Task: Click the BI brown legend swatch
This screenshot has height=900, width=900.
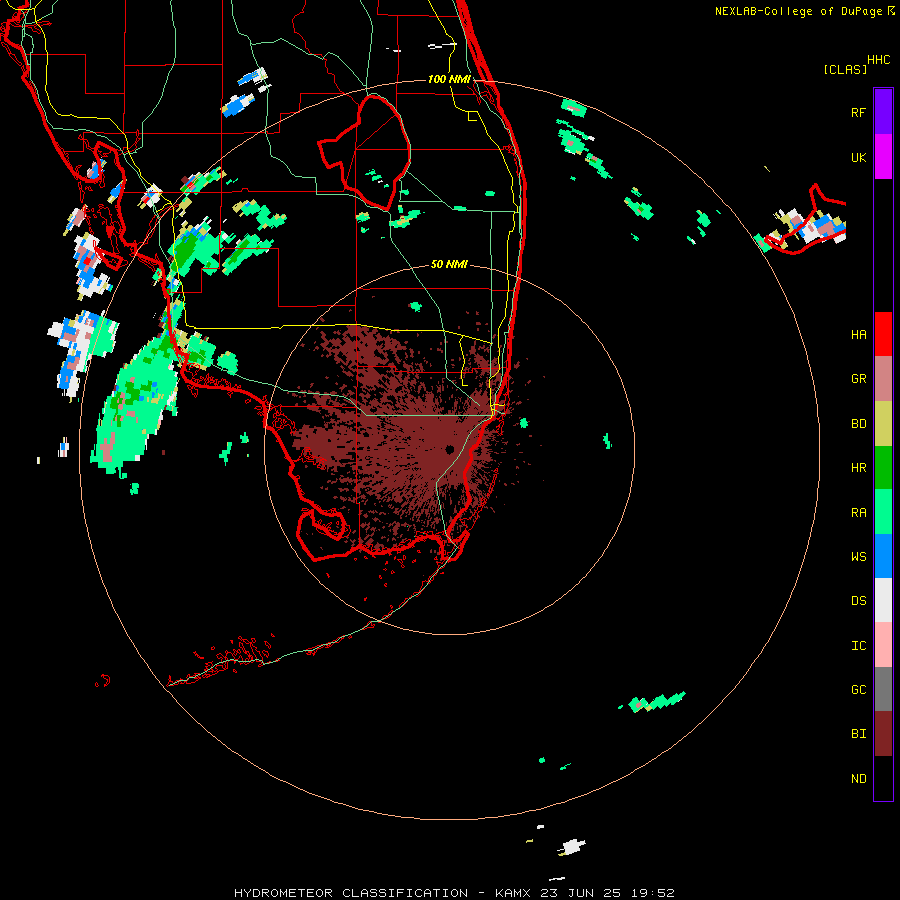Action: point(883,734)
